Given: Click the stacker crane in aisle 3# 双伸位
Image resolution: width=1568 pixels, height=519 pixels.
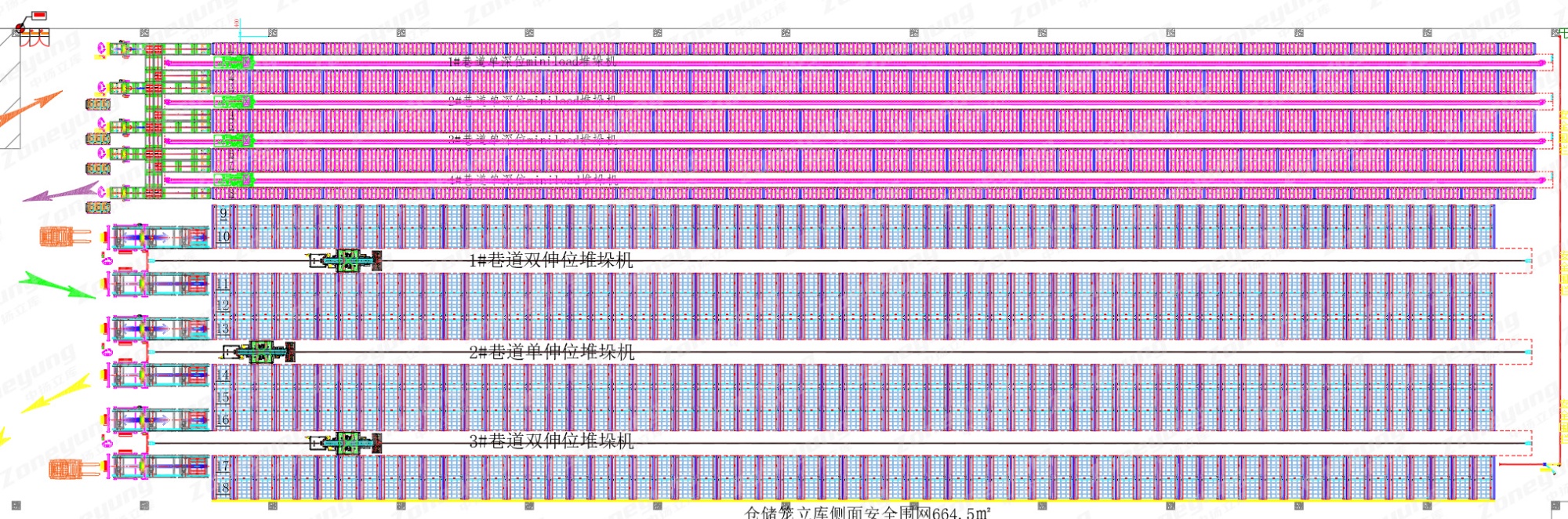Looking at the screenshot, I should pyautogui.click(x=345, y=443).
